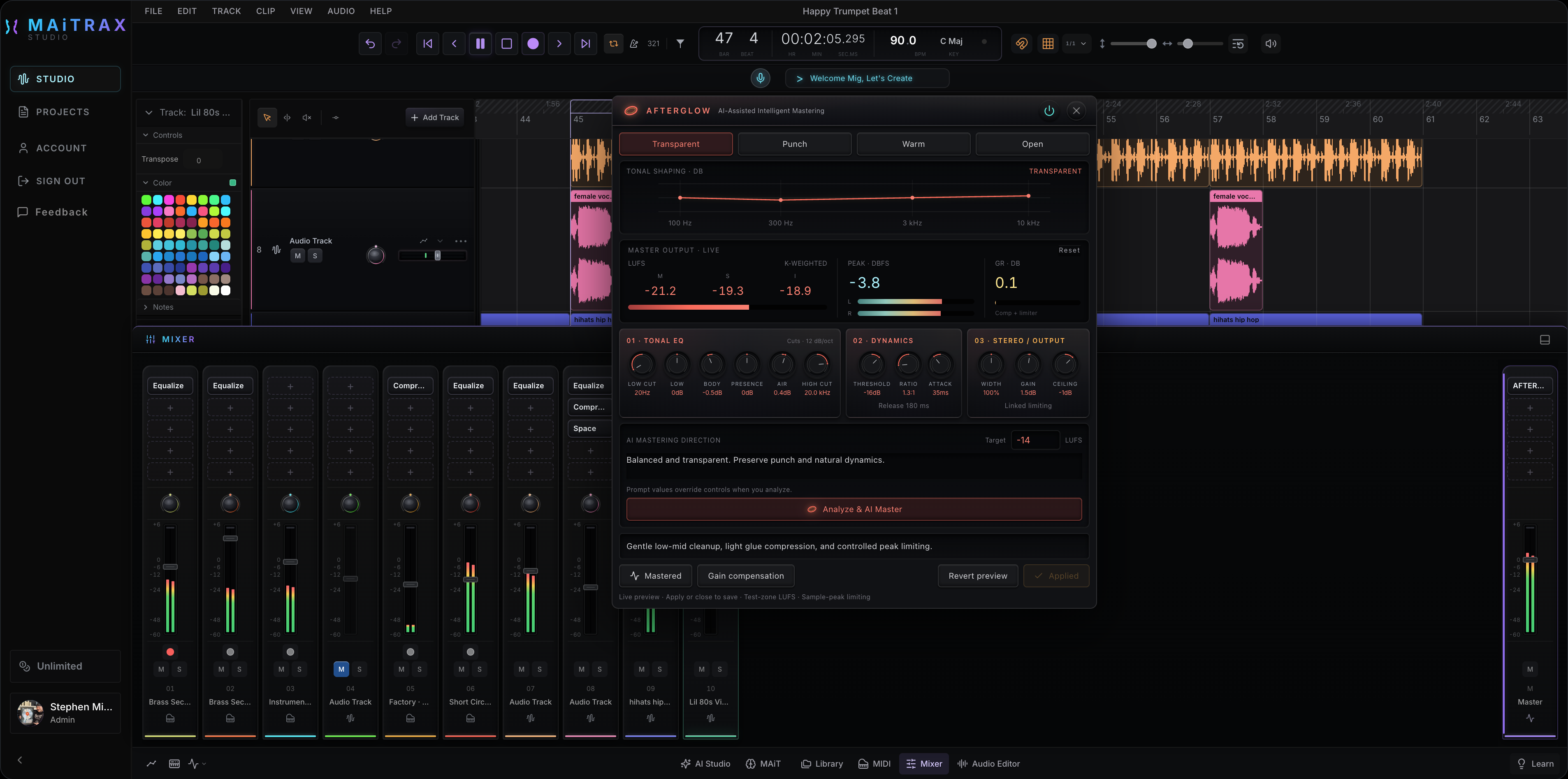Click the redo arrow in transport bar
Screen dimensions: 1568x779
(x=396, y=43)
